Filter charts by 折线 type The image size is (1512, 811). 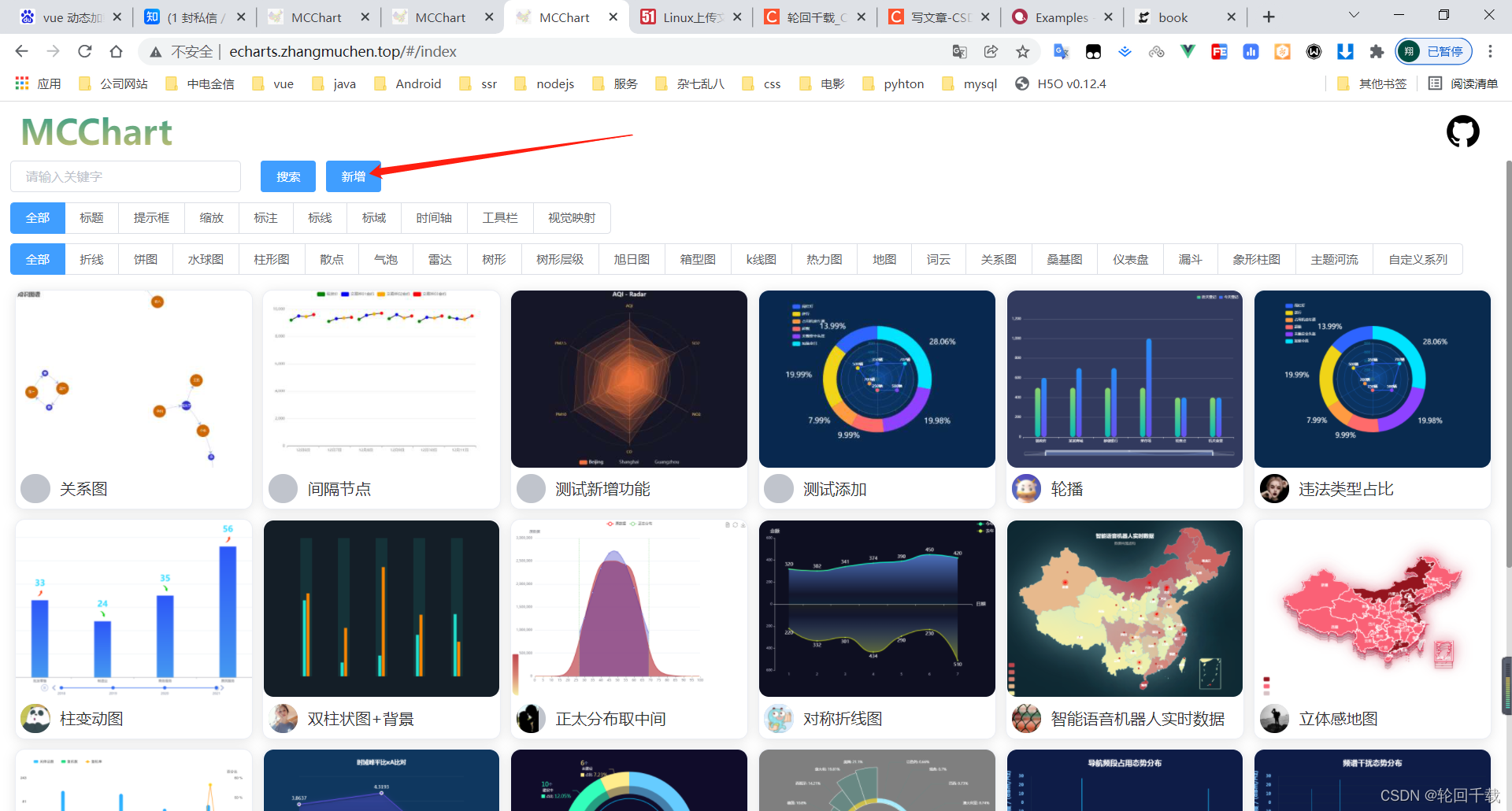tap(91, 259)
